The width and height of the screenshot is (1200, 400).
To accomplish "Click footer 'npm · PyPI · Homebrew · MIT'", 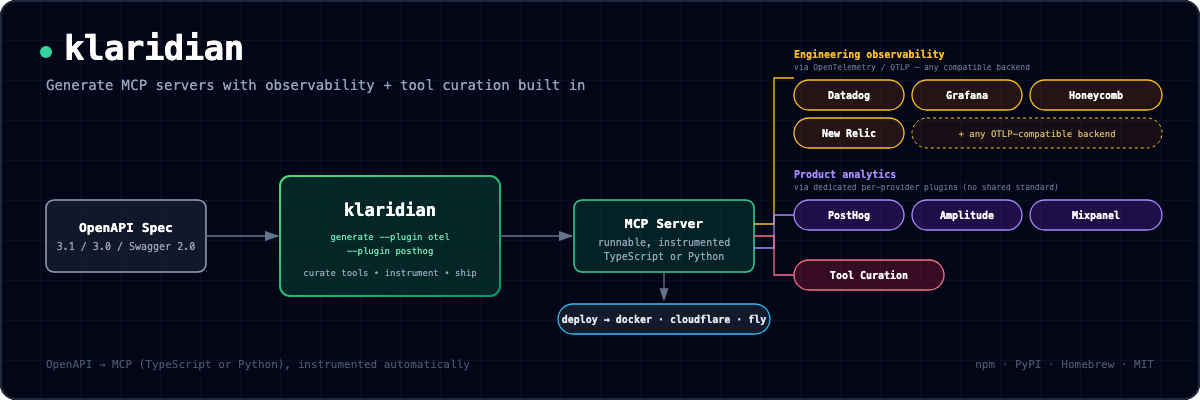I will click(x=1064, y=364).
